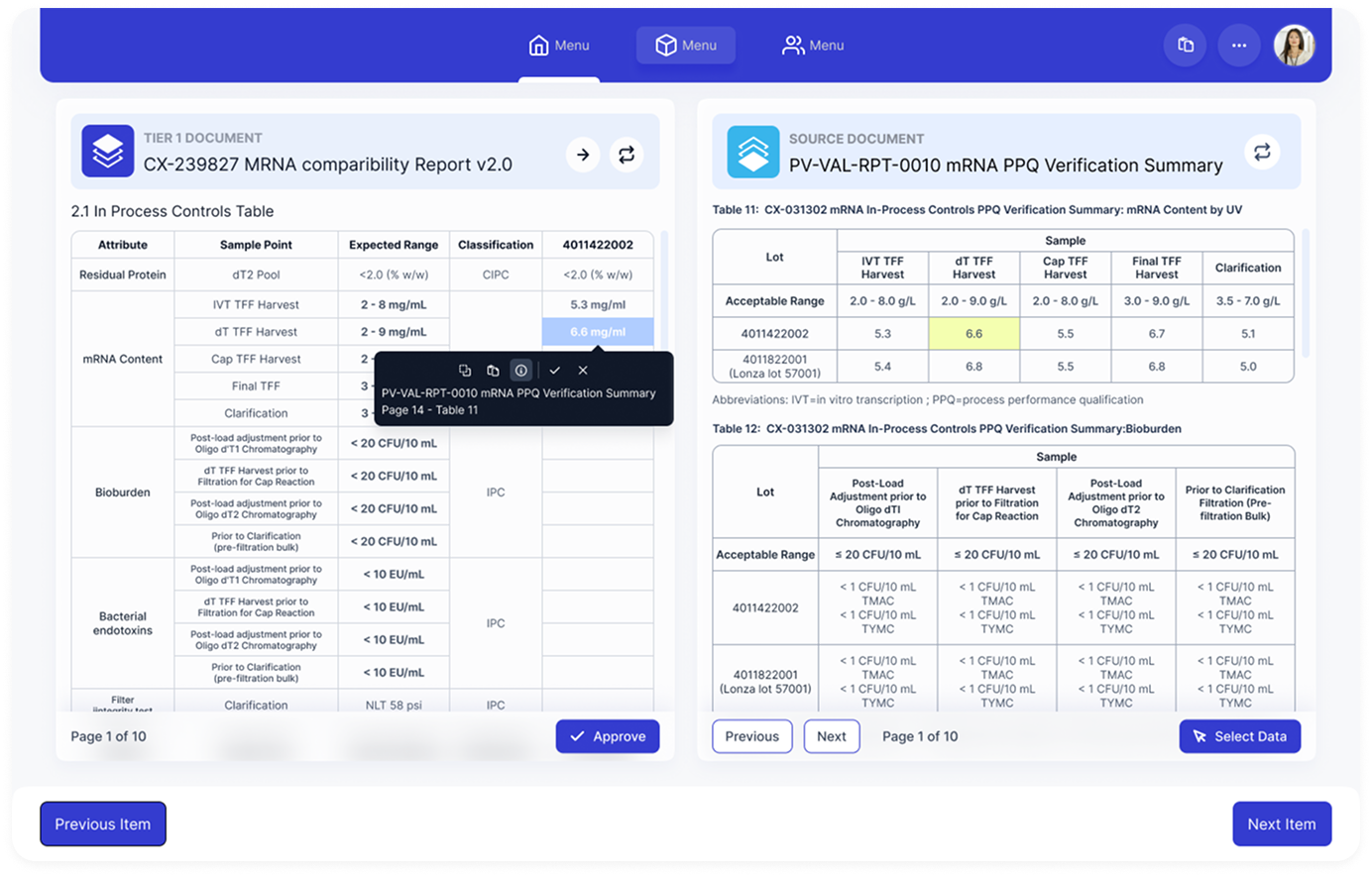Click the paste icon in the cell popup
This screenshot has width=1372, height=877.
[493, 371]
